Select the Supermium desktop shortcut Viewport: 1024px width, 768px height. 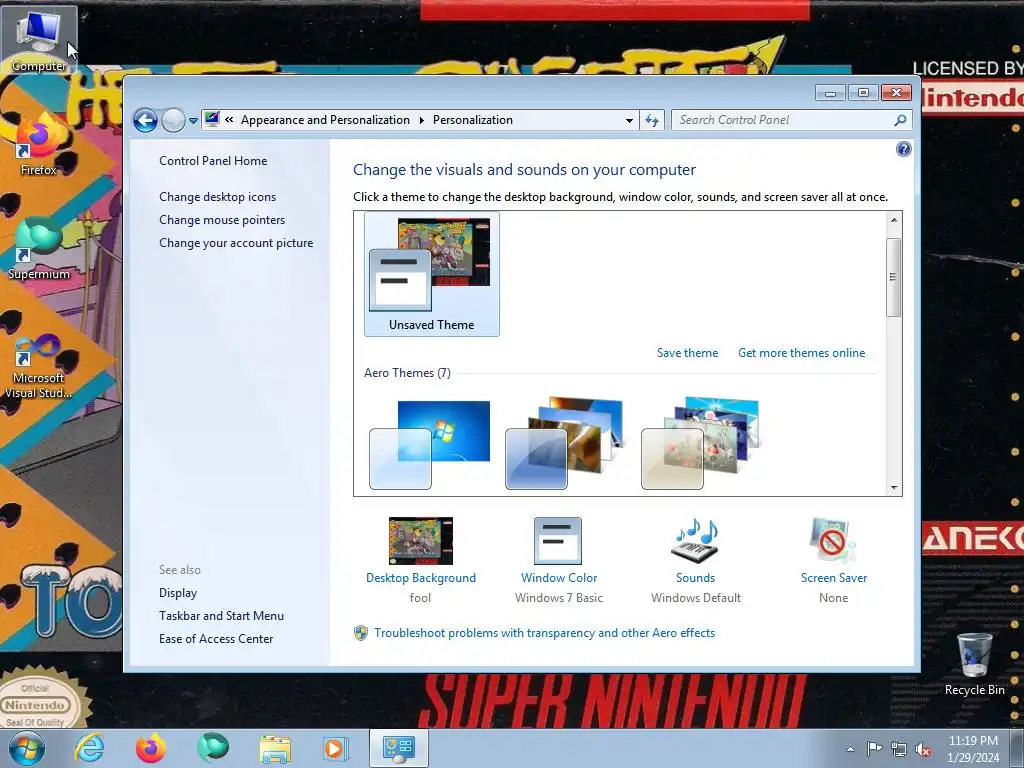coord(39,249)
